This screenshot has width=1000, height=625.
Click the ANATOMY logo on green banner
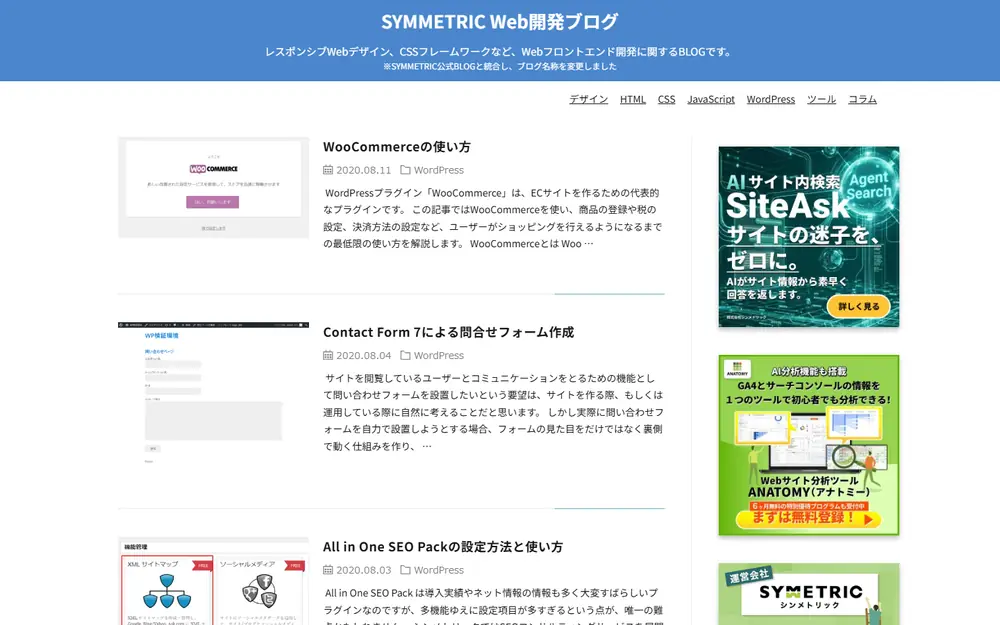coord(737,369)
